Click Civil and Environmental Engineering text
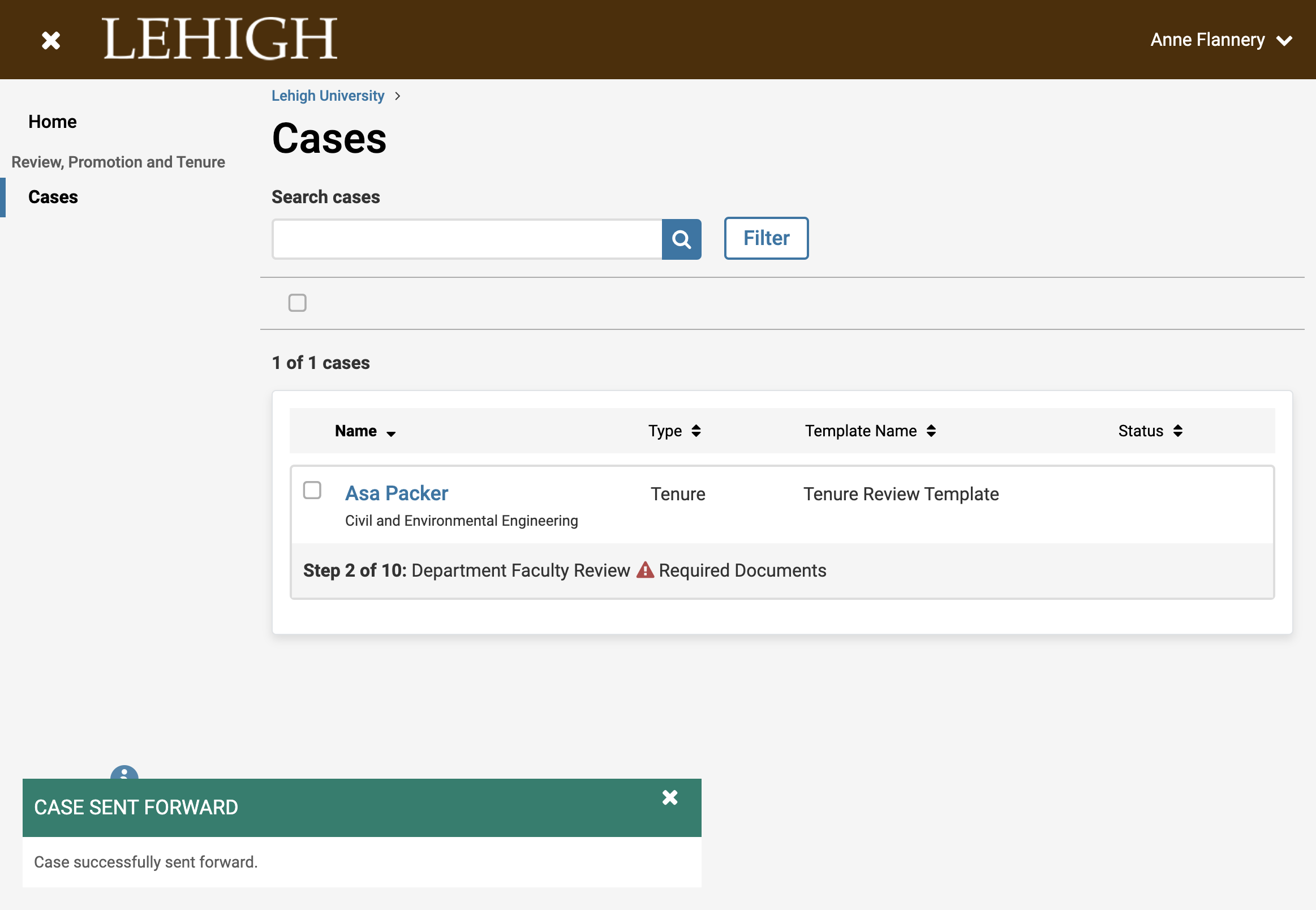This screenshot has height=910, width=1316. tap(462, 521)
